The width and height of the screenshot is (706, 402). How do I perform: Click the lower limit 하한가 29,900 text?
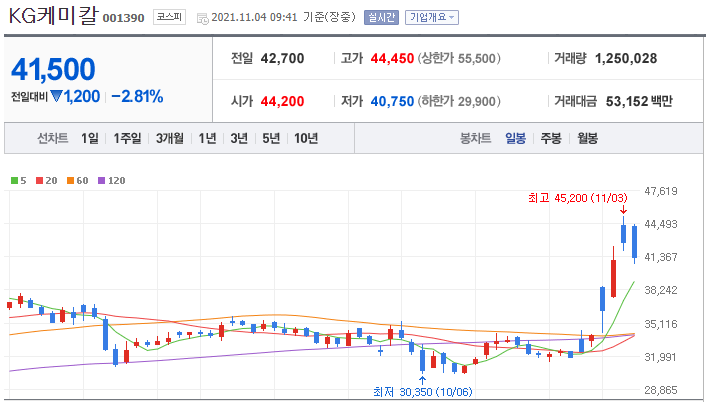tap(459, 101)
